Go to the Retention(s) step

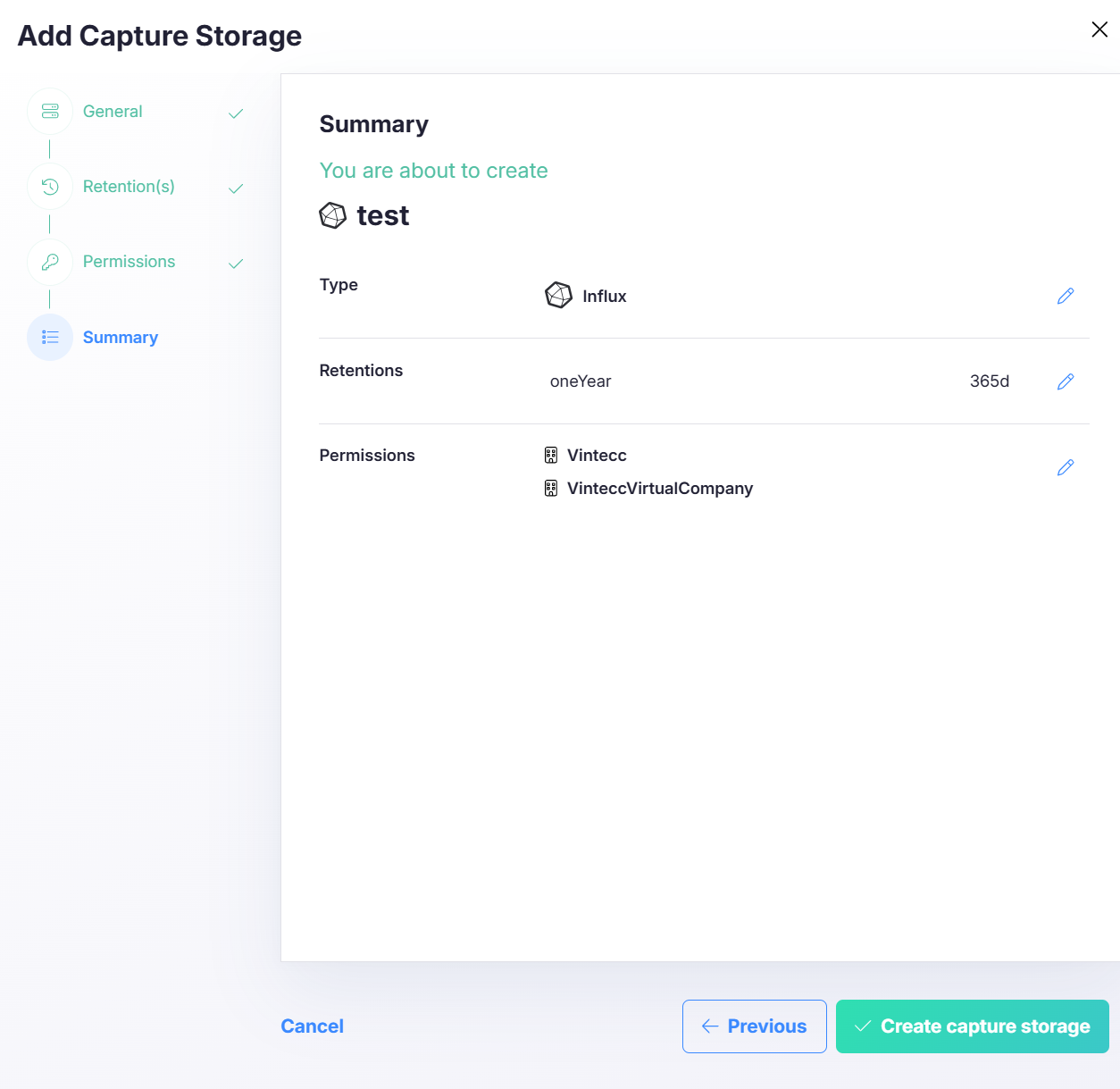tap(129, 187)
